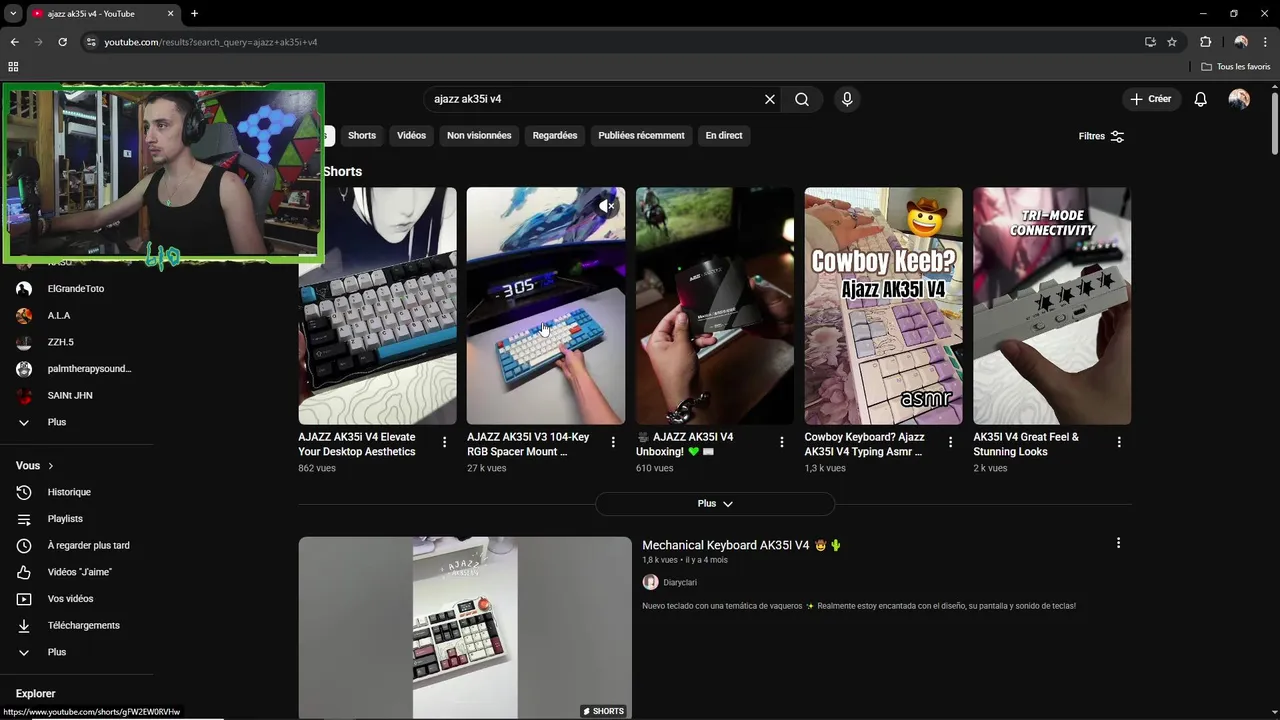Open a new browser tab with plus

194,13
